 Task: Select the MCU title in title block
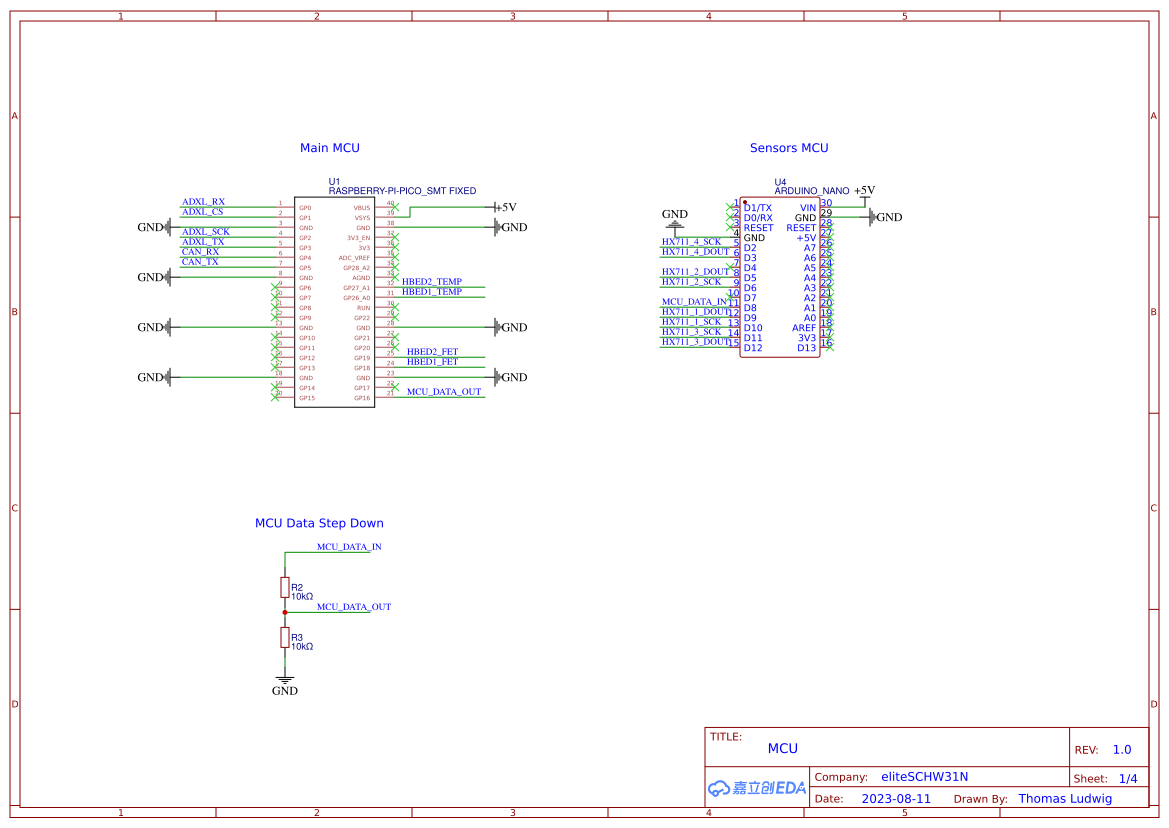click(x=783, y=748)
